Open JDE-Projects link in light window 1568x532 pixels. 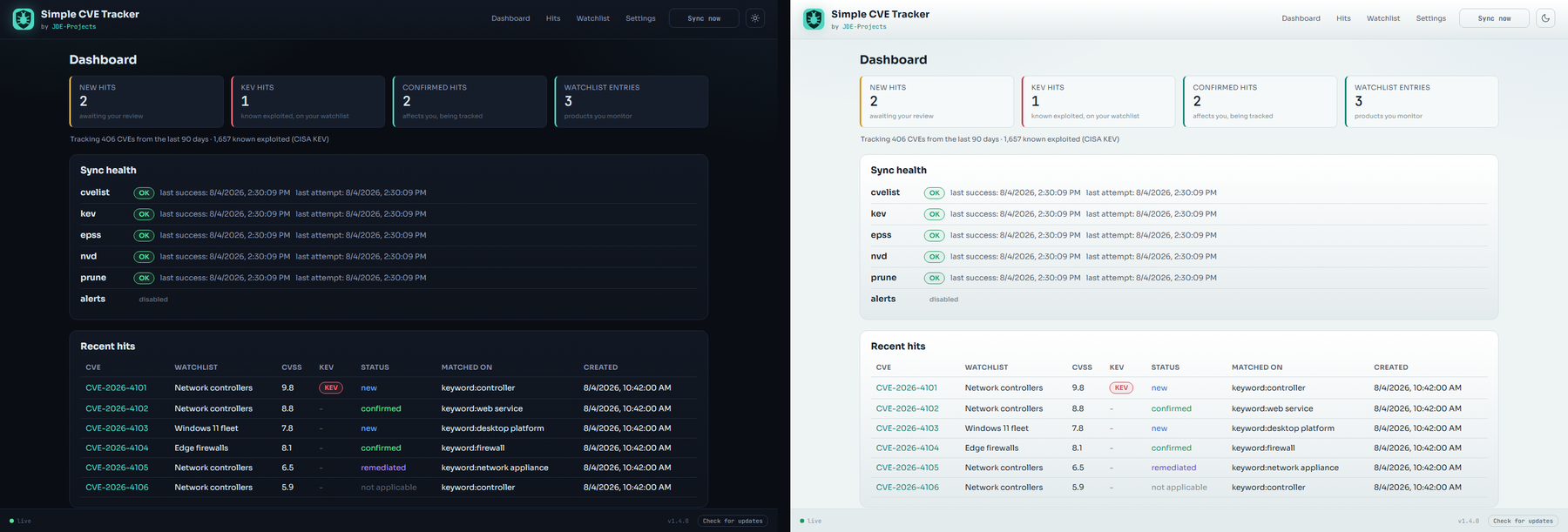tap(864, 27)
